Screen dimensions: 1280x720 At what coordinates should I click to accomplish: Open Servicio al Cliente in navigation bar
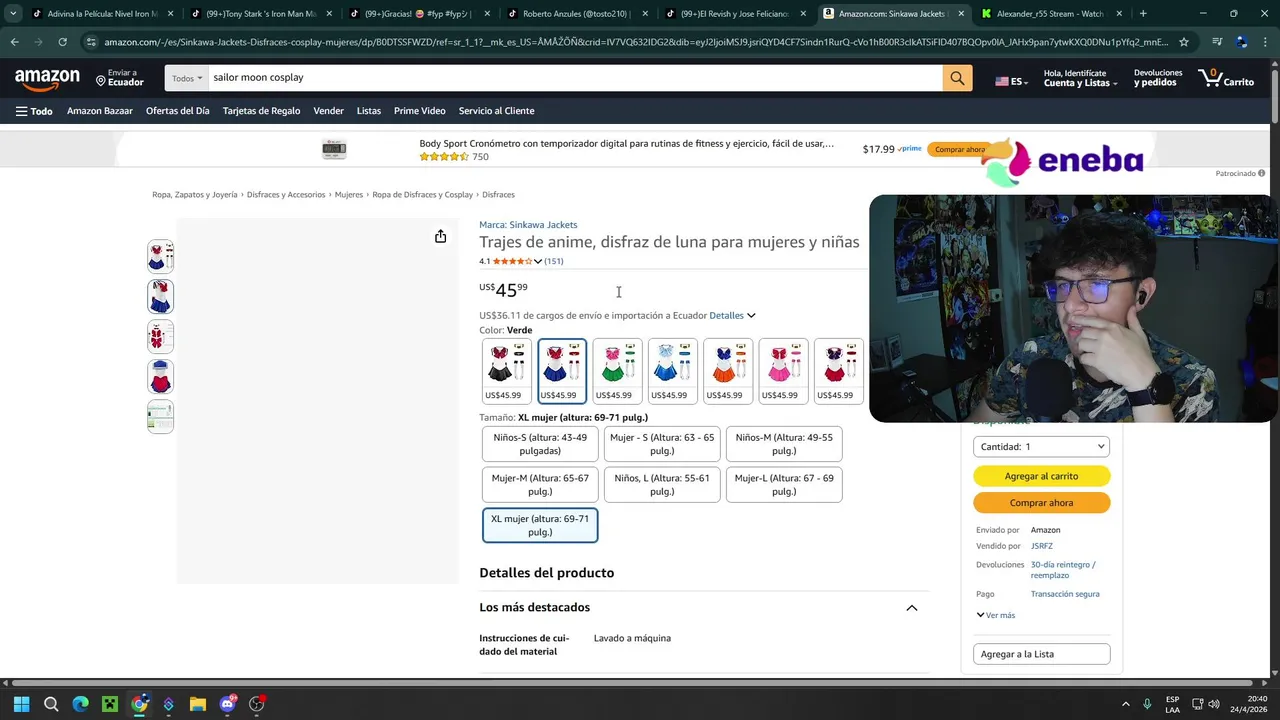point(497,111)
